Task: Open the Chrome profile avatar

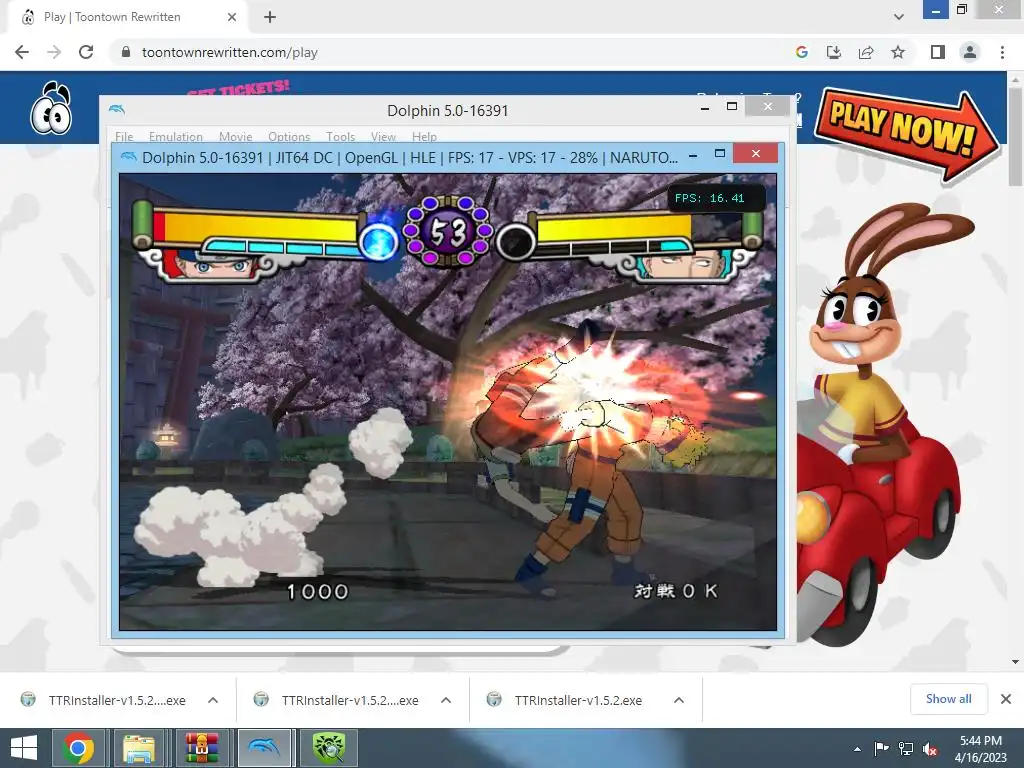Action: point(970,52)
